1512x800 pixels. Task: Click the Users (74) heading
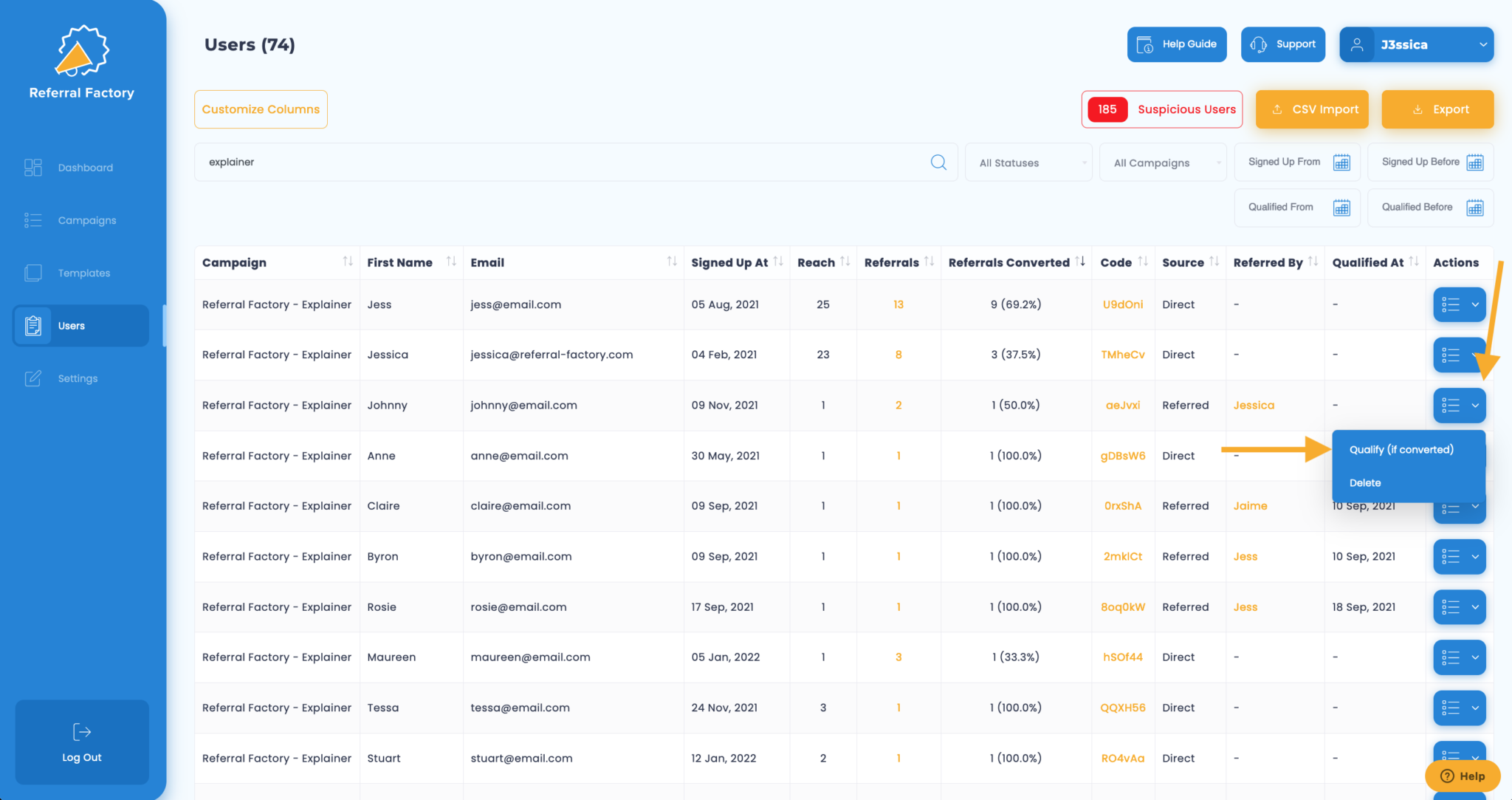(x=250, y=45)
